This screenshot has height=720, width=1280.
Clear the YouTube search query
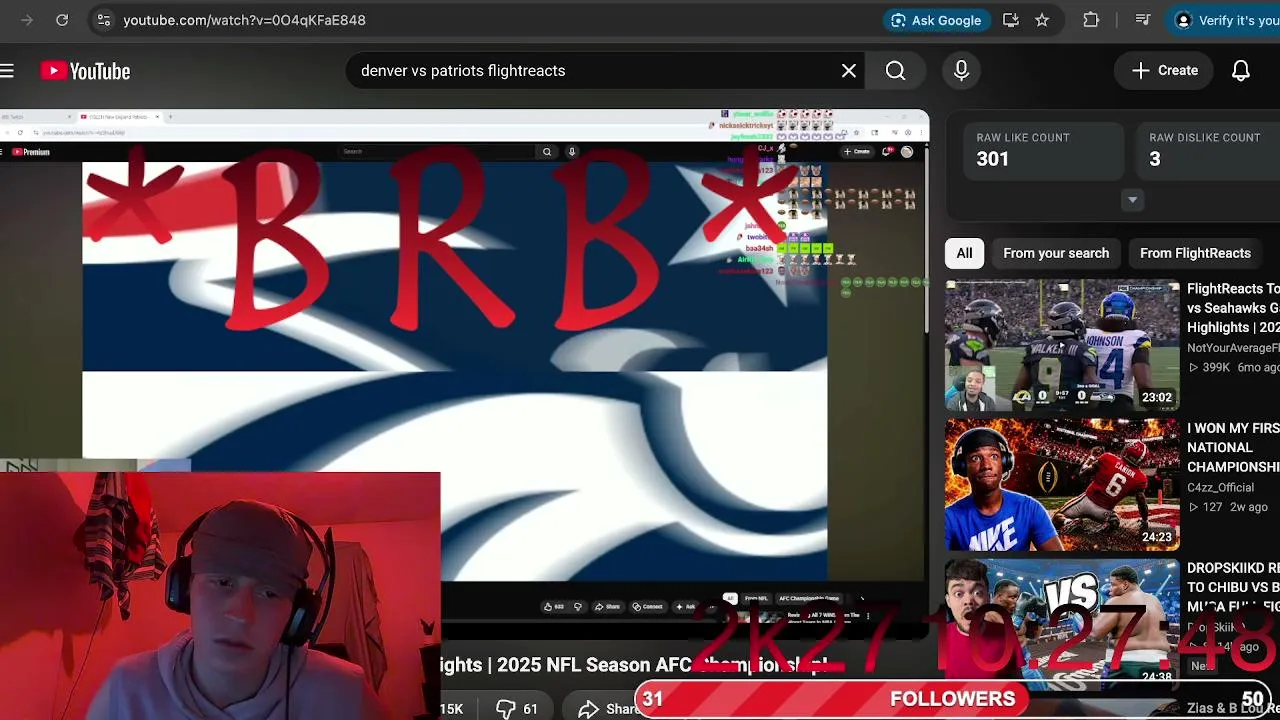(849, 71)
